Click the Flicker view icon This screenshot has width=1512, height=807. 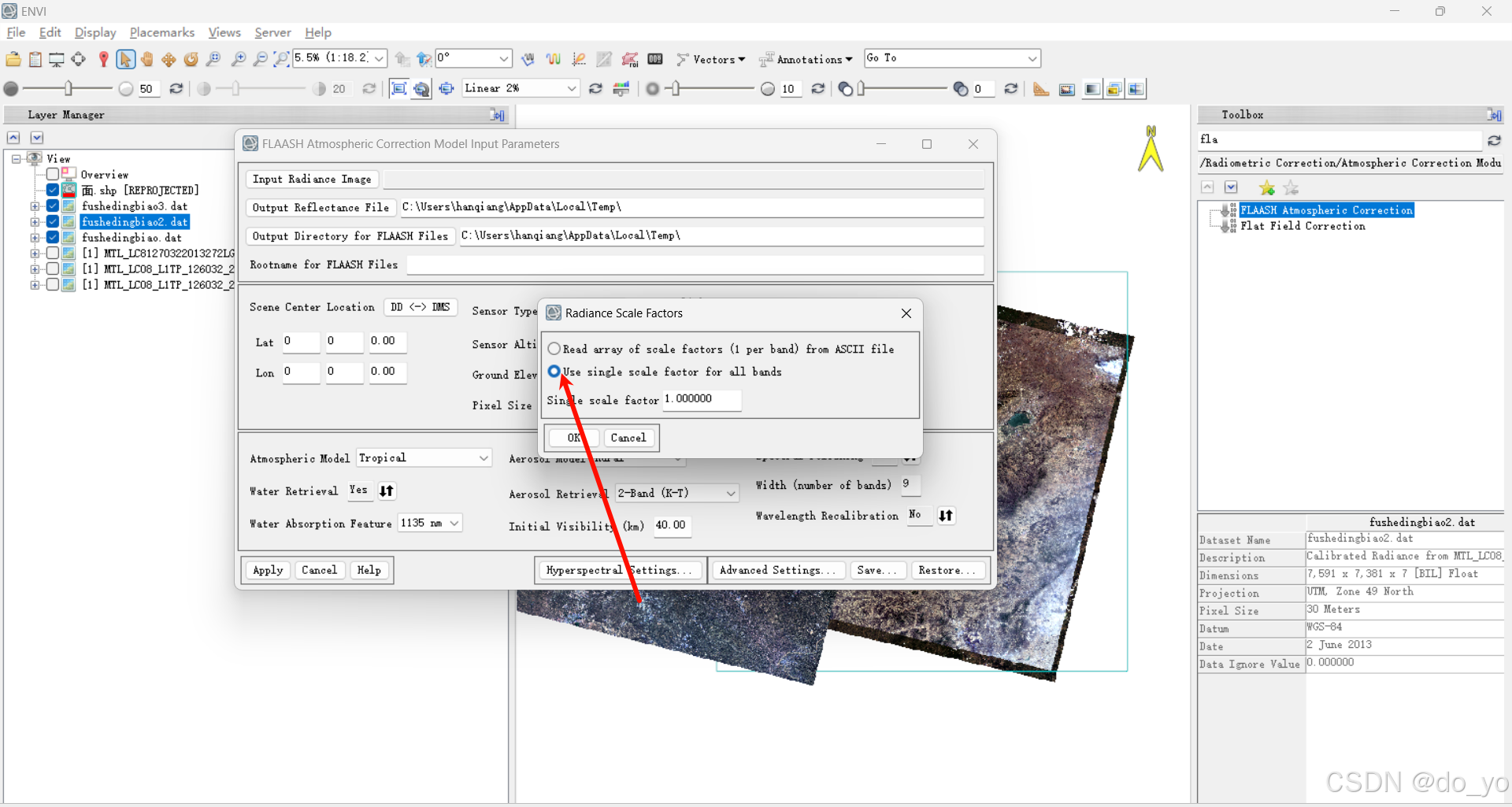(1114, 89)
